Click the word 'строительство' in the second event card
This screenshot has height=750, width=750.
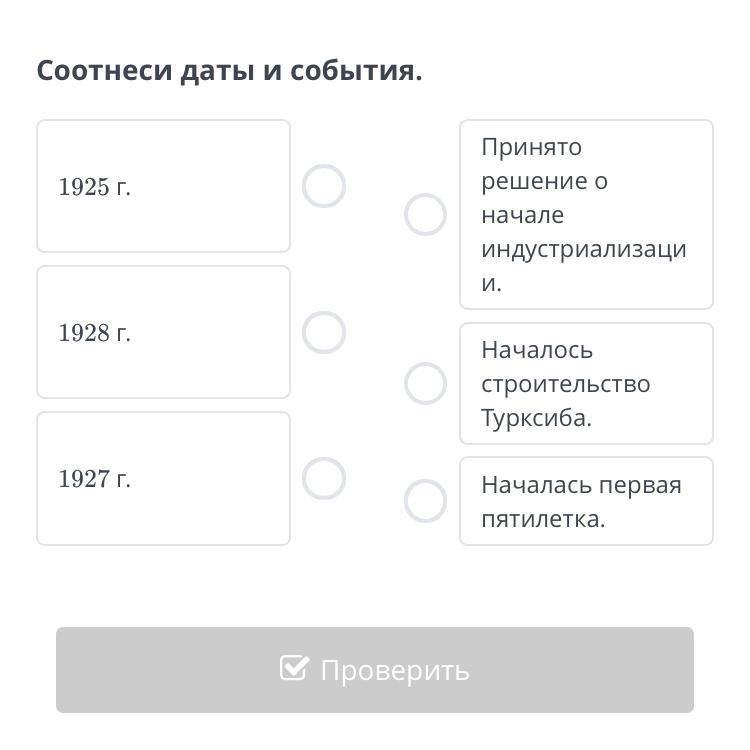(565, 384)
